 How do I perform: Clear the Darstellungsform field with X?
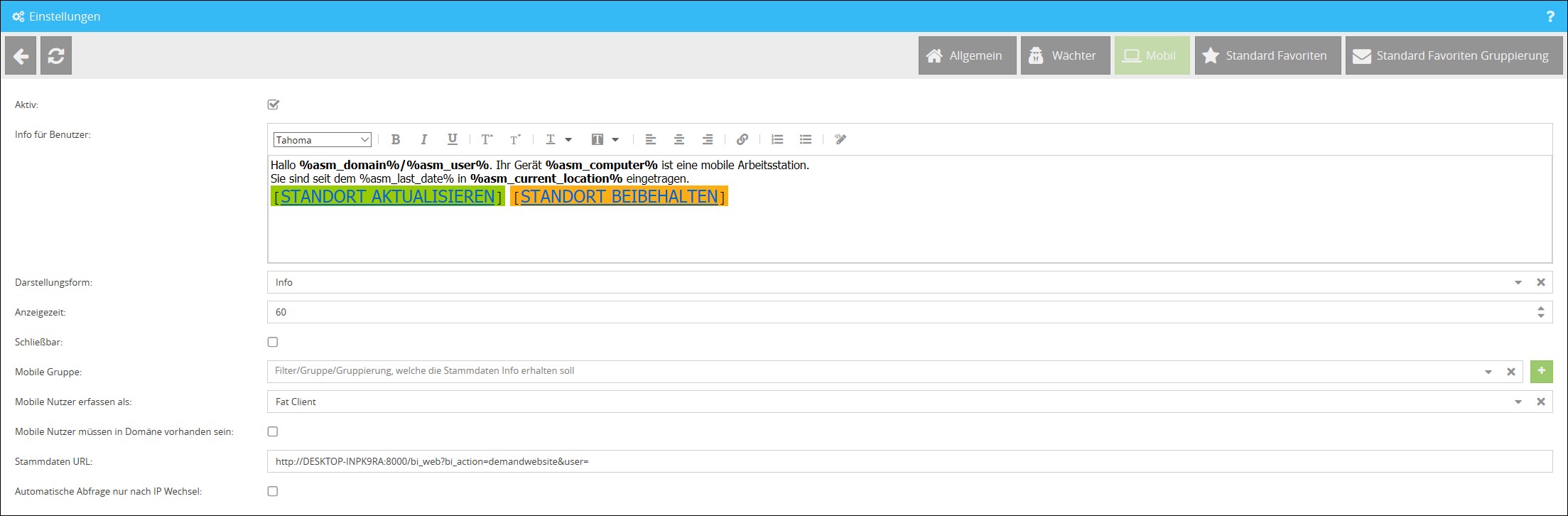(1541, 282)
